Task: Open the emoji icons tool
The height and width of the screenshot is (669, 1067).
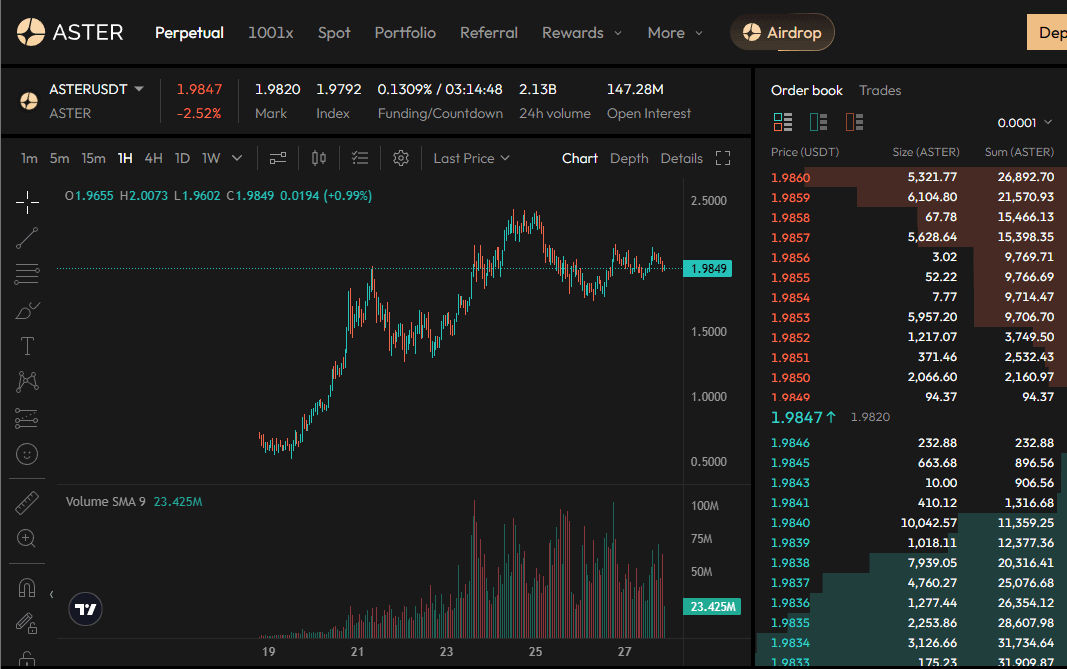Action: coord(27,454)
